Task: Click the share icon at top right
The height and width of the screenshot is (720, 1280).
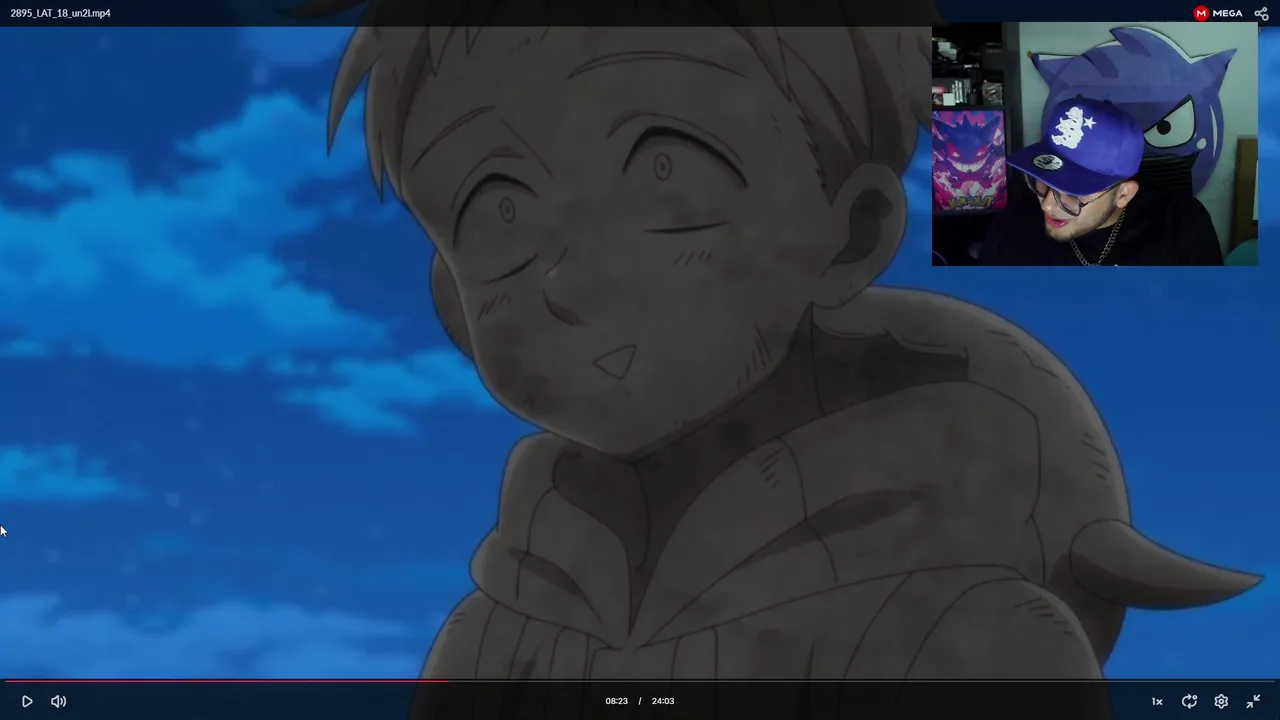Action: click(1261, 13)
